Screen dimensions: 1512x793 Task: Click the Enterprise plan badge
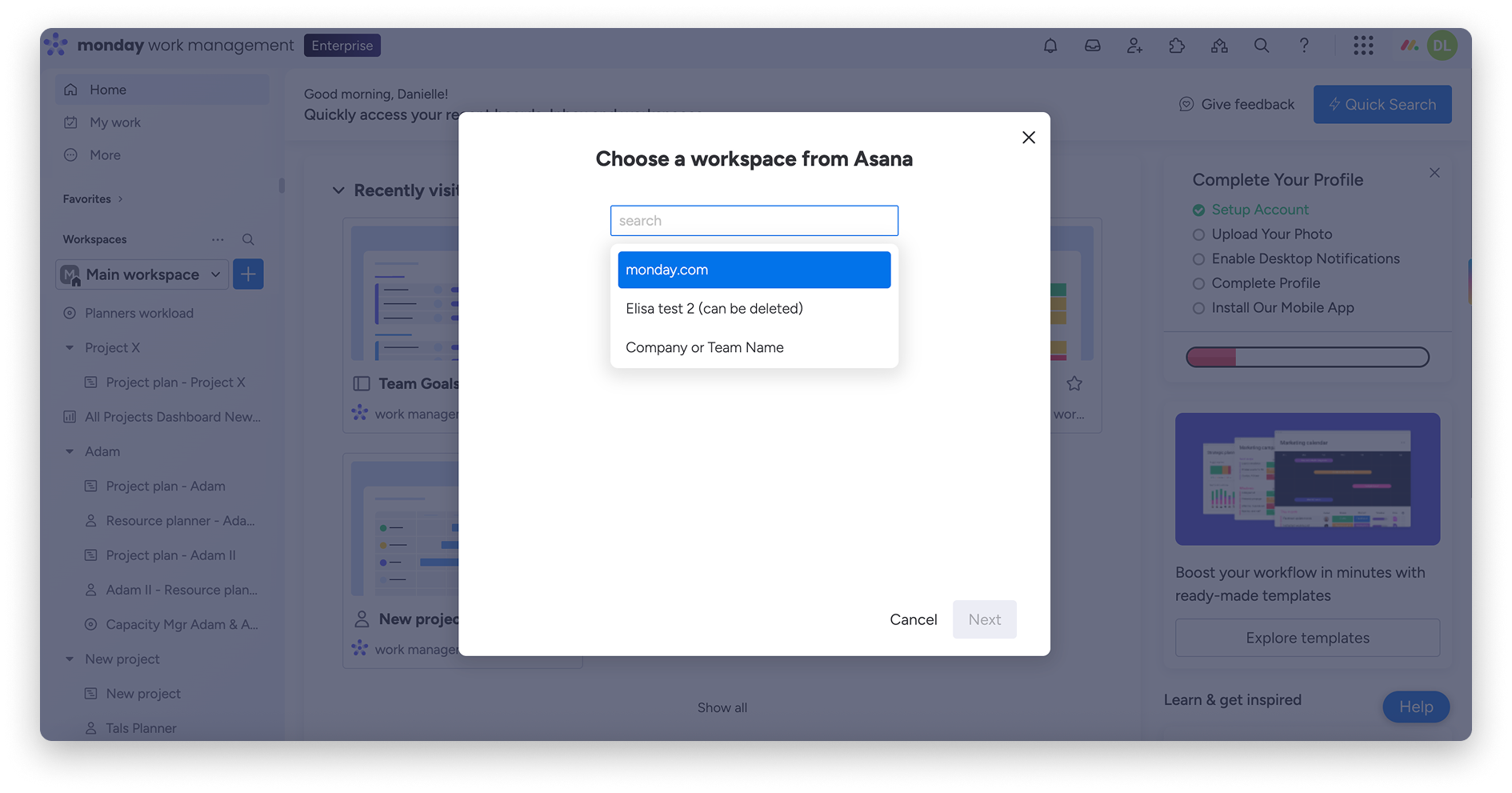pos(342,46)
